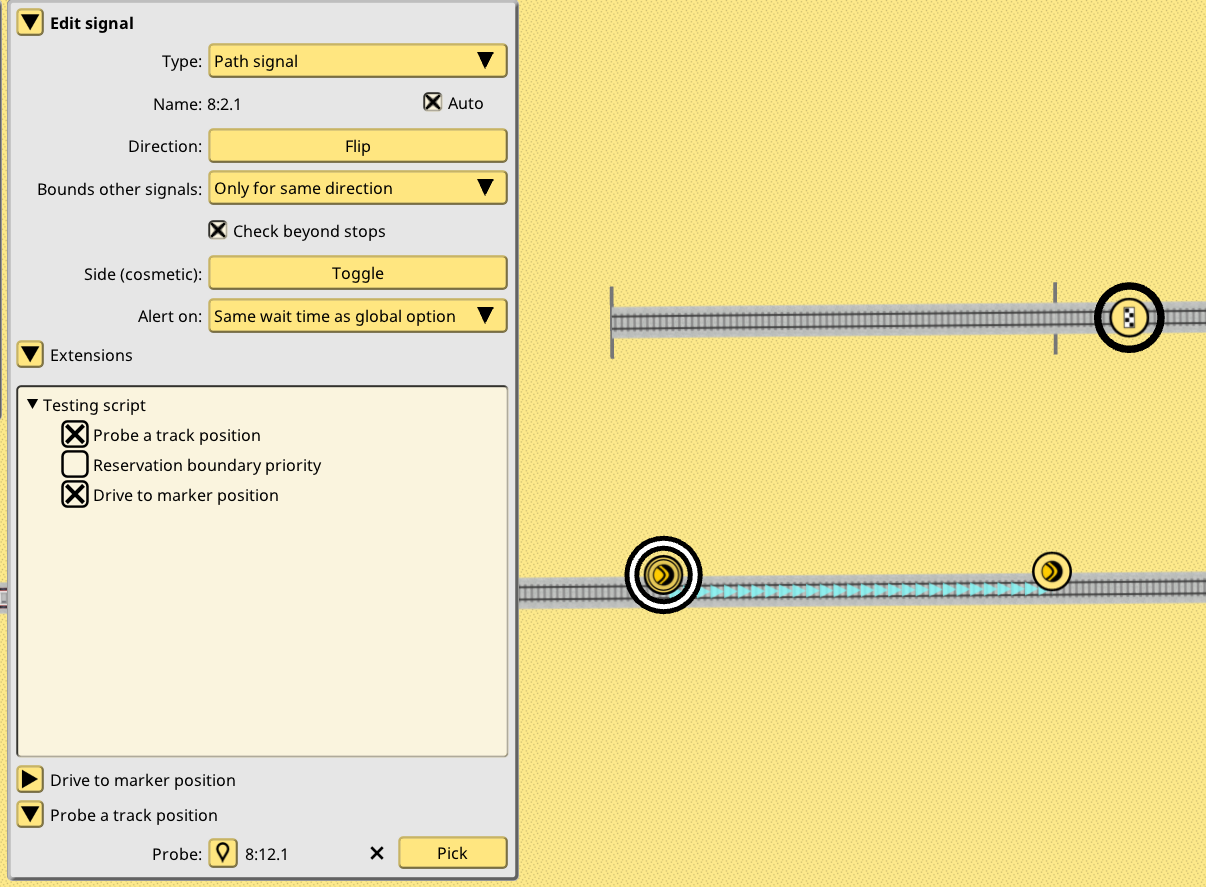The image size is (1206, 887).
Task: Disable Probe a track position extension
Action: [75, 435]
